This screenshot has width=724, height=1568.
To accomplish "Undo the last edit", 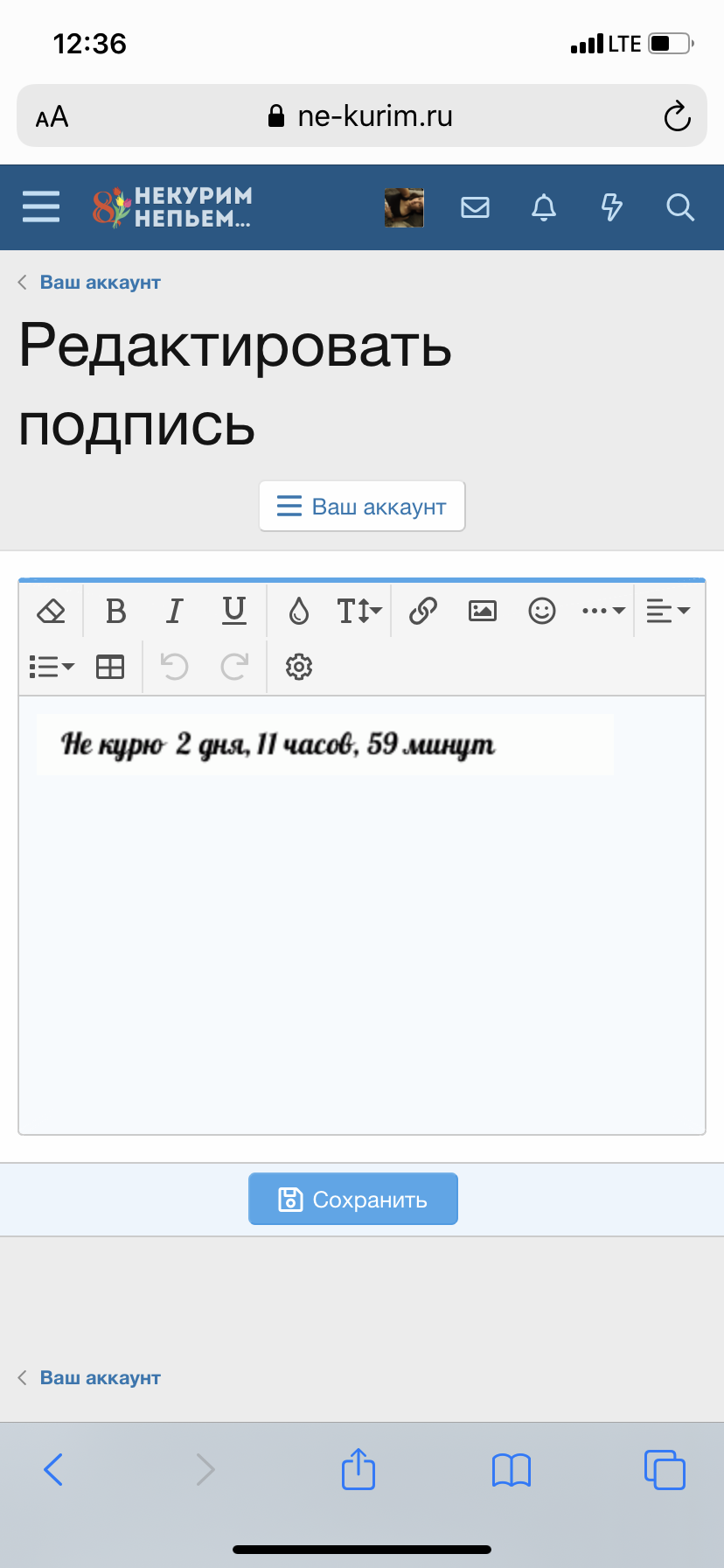I will coord(175,667).
